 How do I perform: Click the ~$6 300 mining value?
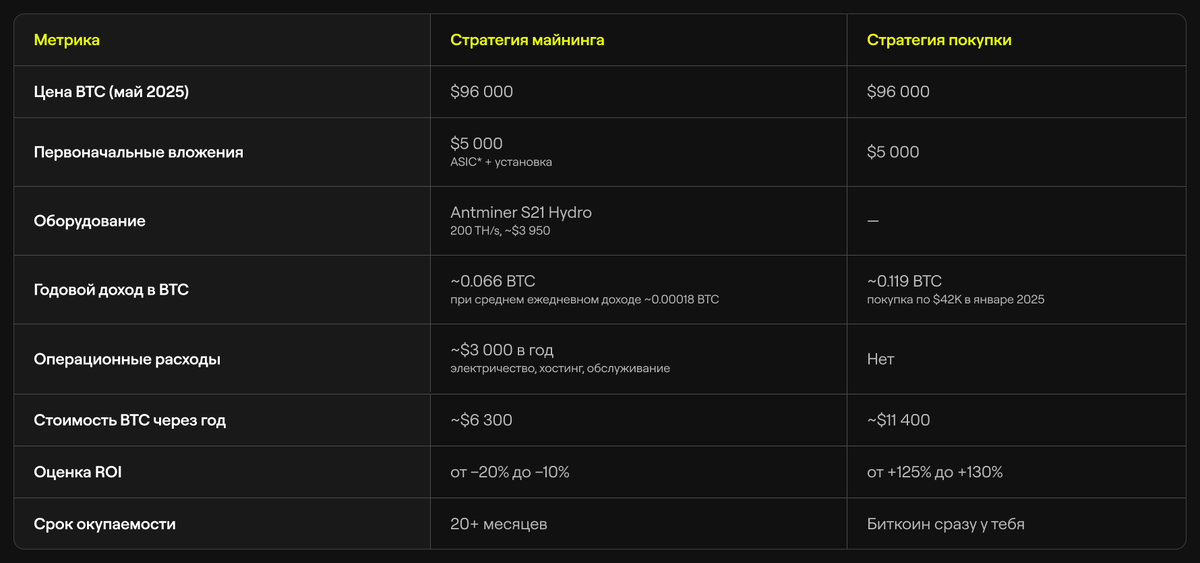click(481, 420)
